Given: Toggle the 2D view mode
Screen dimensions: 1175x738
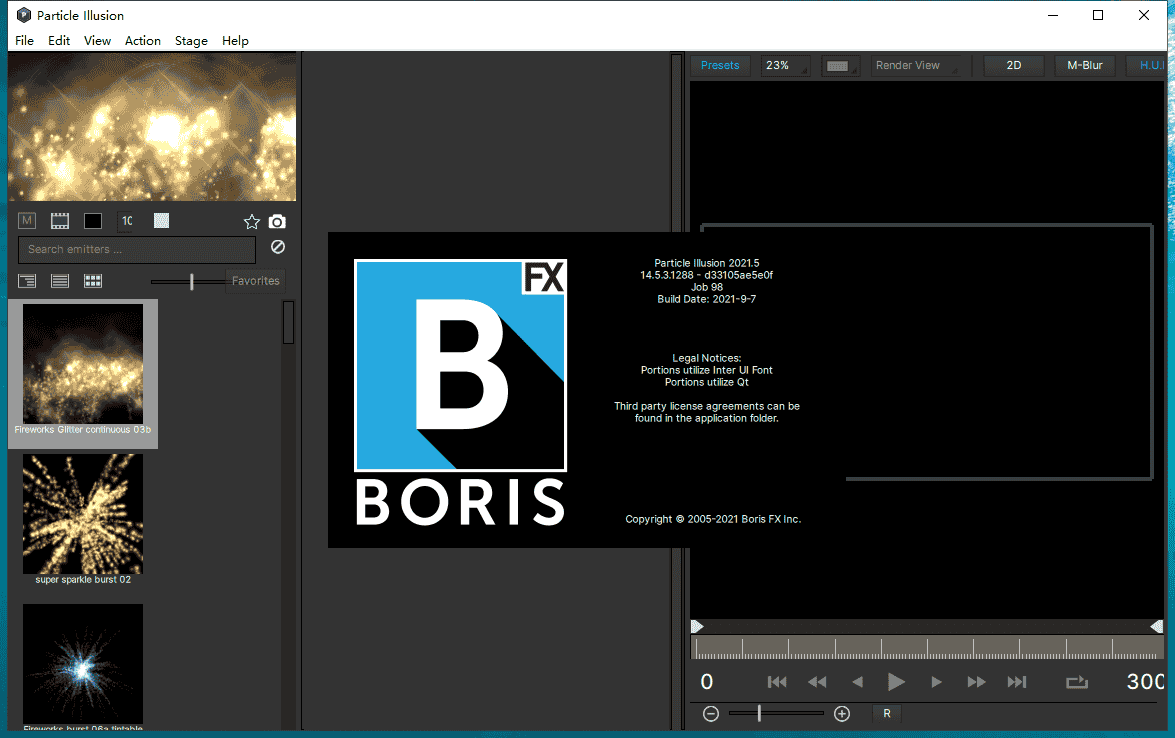Looking at the screenshot, I should pos(1013,64).
